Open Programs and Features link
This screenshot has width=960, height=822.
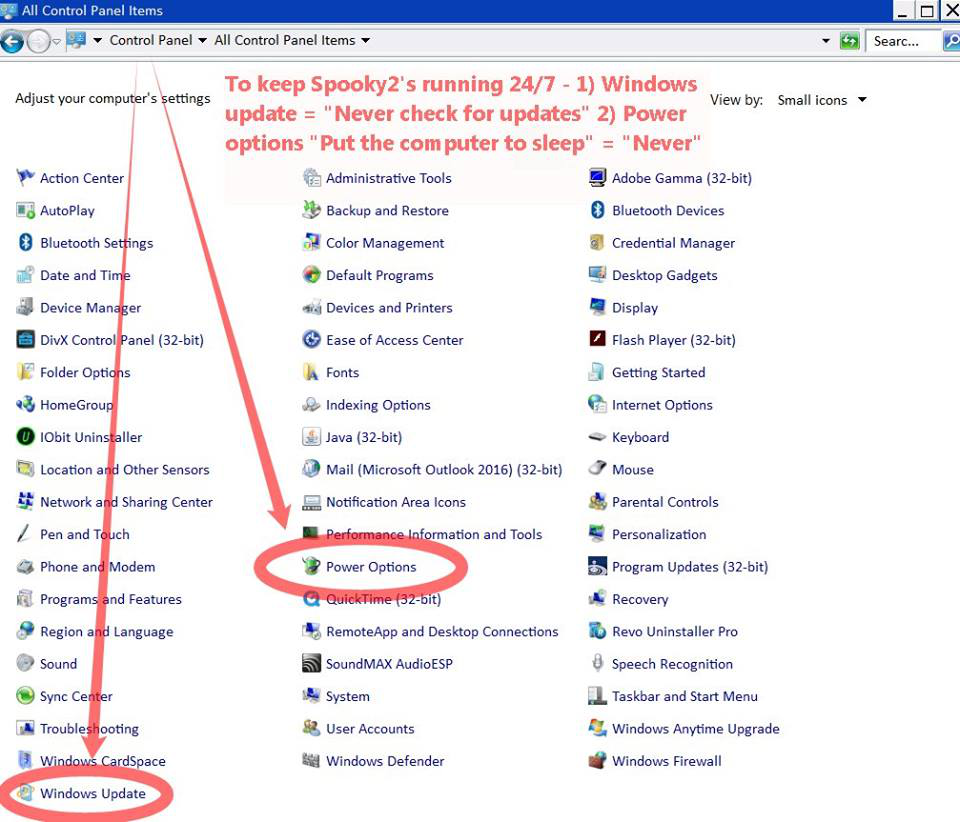coord(111,599)
